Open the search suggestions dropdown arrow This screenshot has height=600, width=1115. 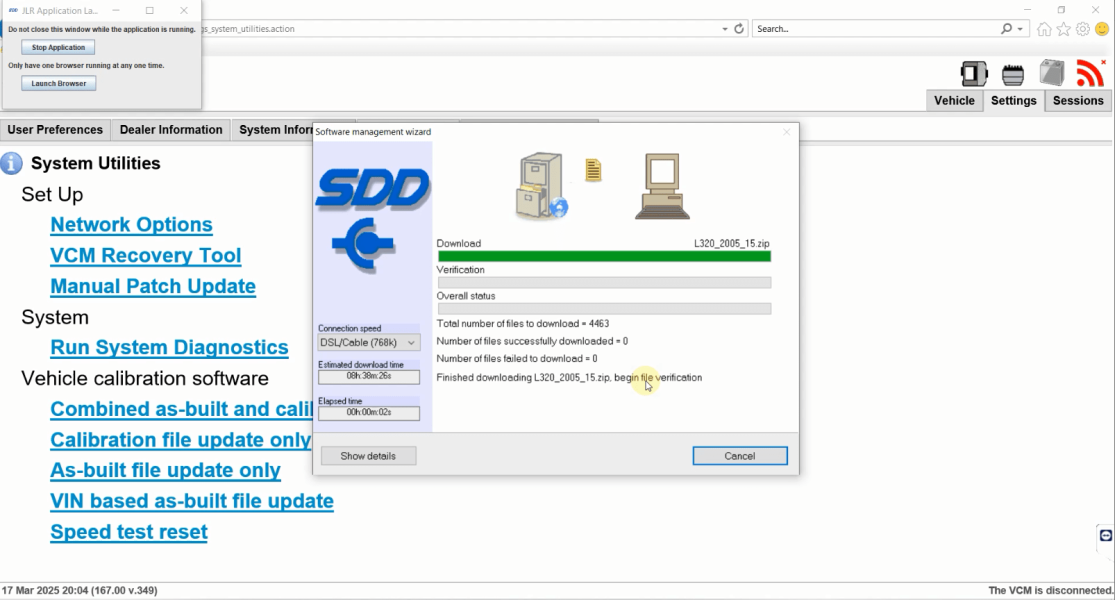[x=1020, y=29]
